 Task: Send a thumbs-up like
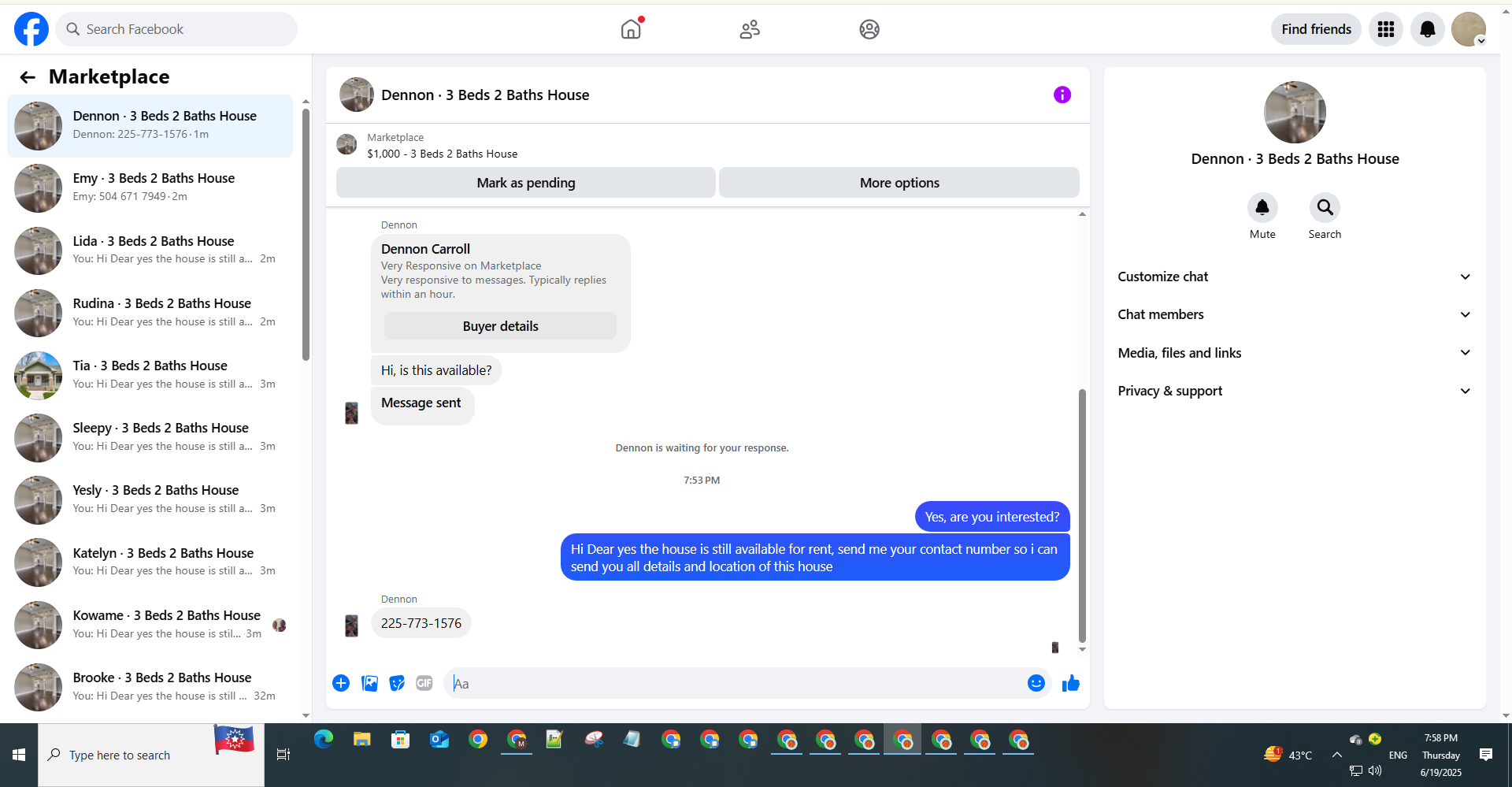click(x=1071, y=683)
